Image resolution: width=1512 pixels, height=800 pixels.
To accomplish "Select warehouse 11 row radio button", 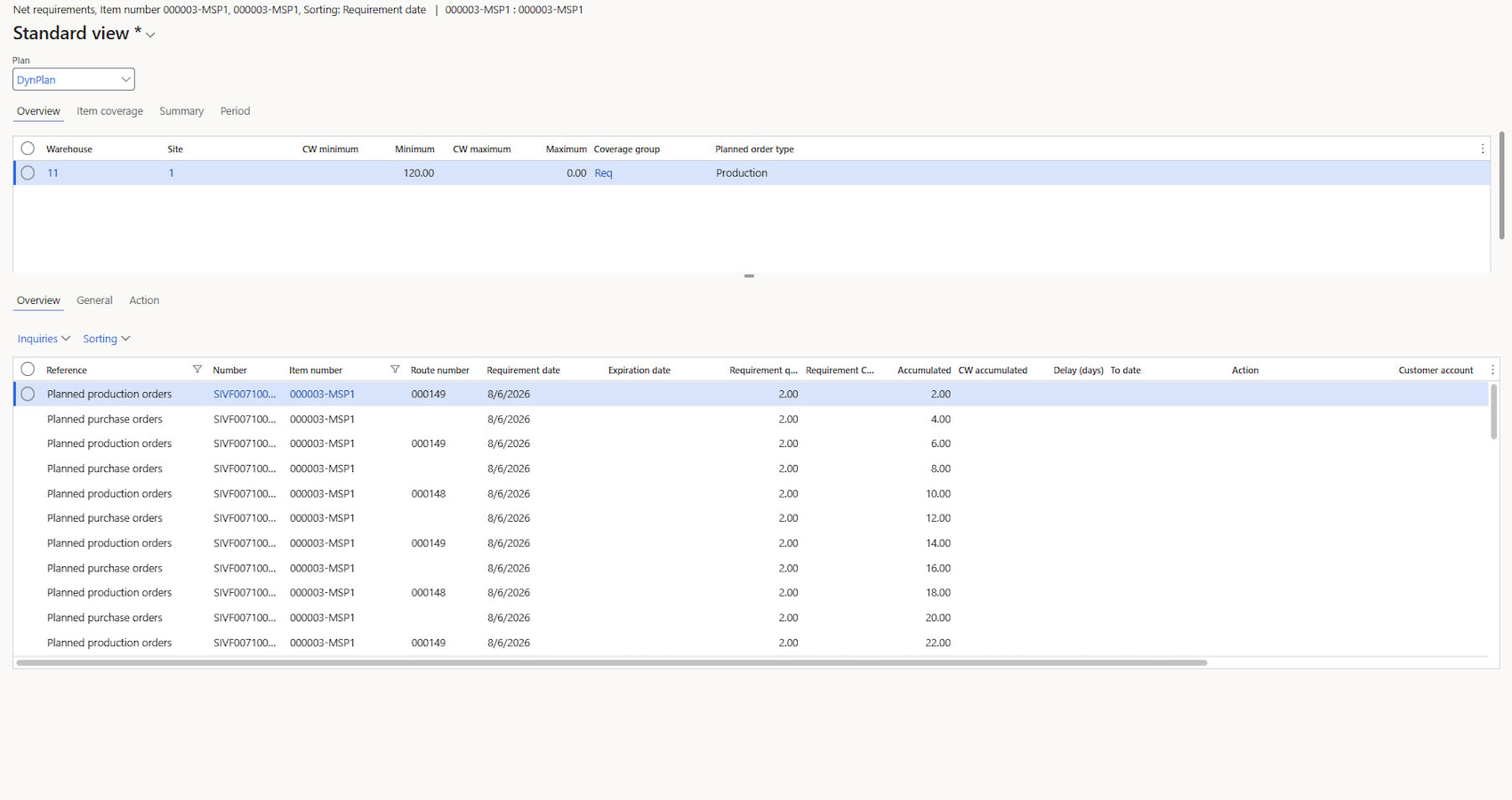I will click(28, 173).
